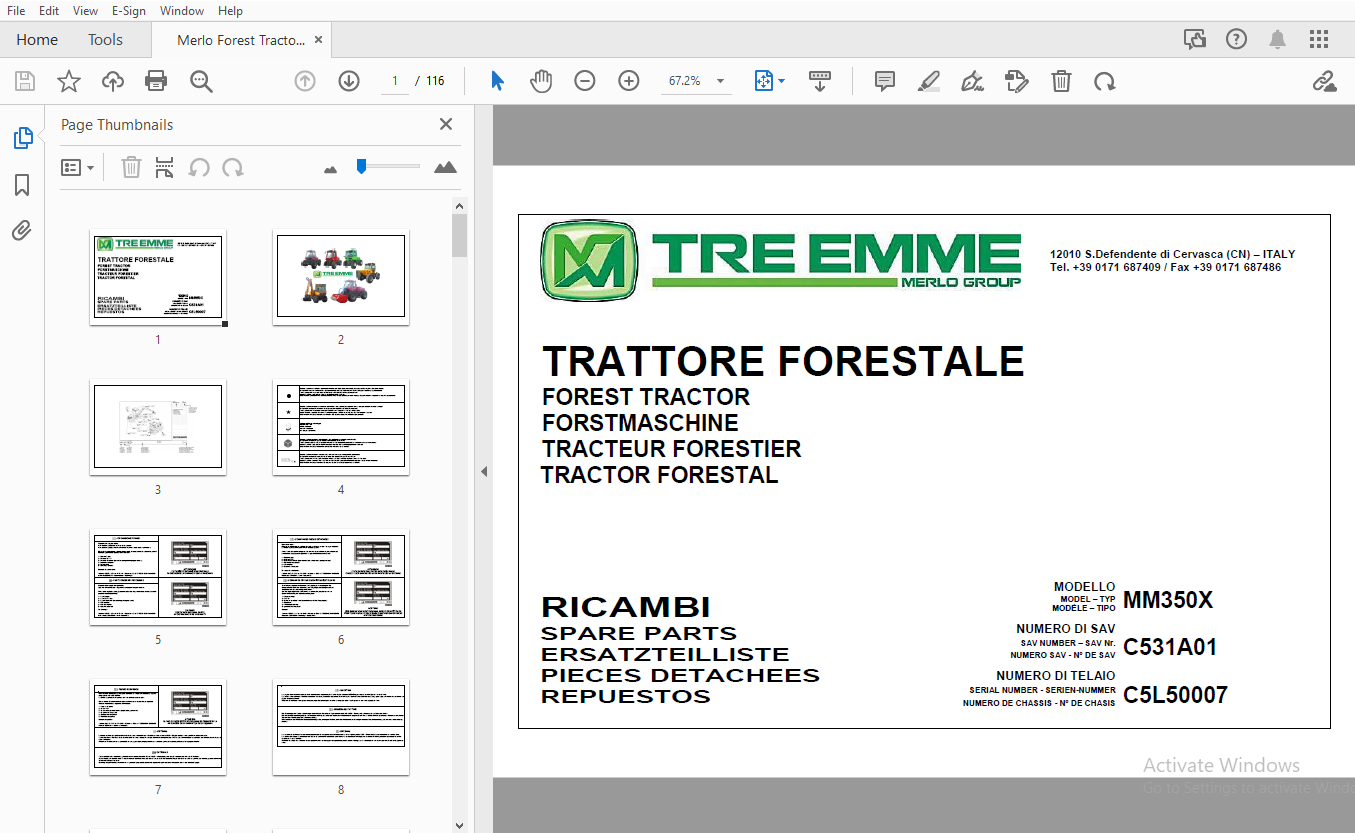Image resolution: width=1355 pixels, height=833 pixels.
Task: Select page 1 thumbnail
Action: tap(158, 277)
